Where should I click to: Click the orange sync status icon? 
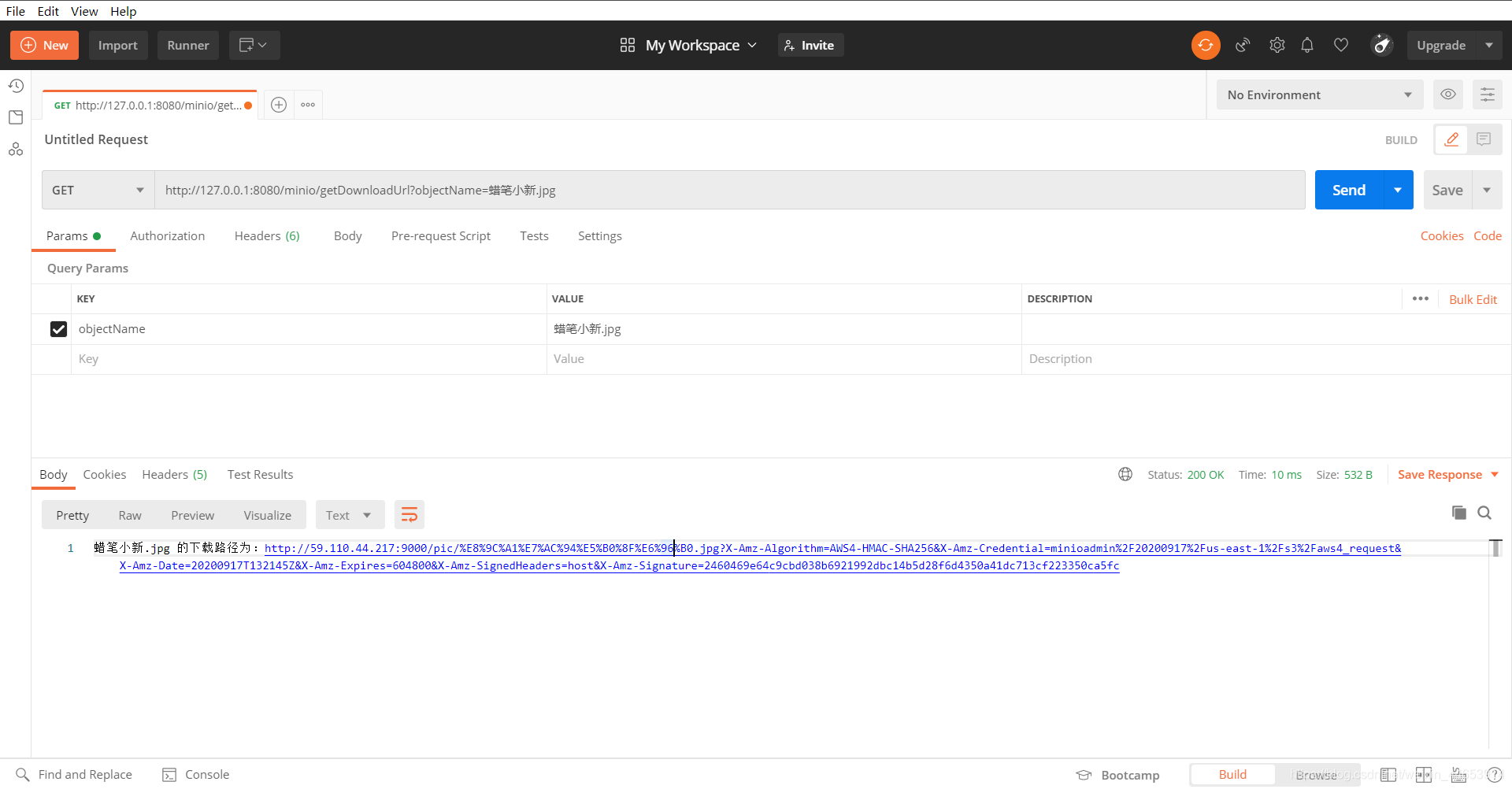coord(1206,46)
